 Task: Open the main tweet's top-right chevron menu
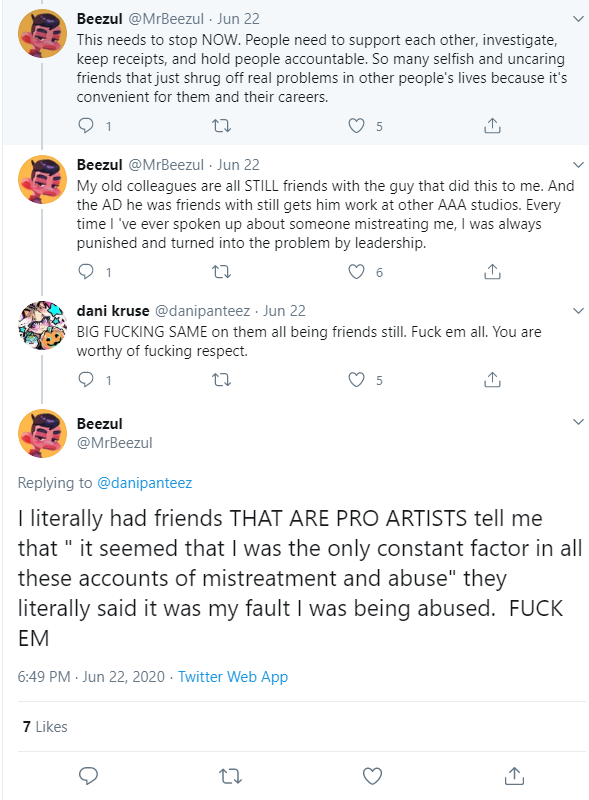coord(578,421)
